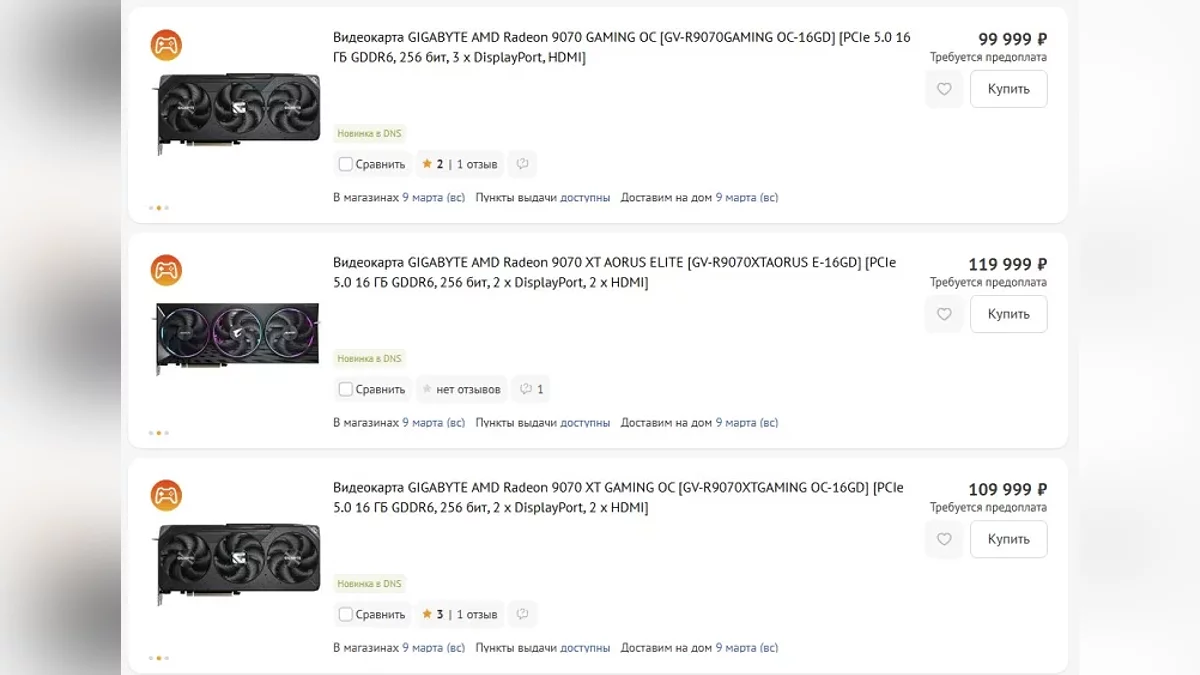Open the 2-star rating reviews of 9070 GAMING OC
The width and height of the screenshot is (1200, 675).
point(459,164)
